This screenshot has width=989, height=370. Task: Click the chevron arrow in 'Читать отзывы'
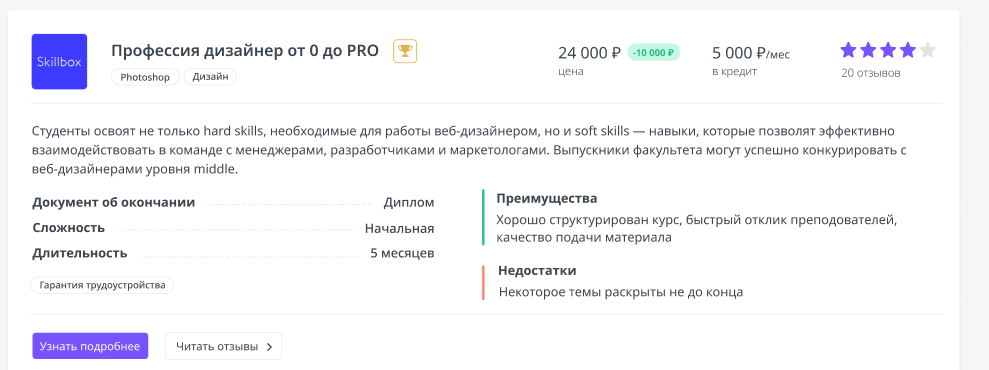click(269, 347)
